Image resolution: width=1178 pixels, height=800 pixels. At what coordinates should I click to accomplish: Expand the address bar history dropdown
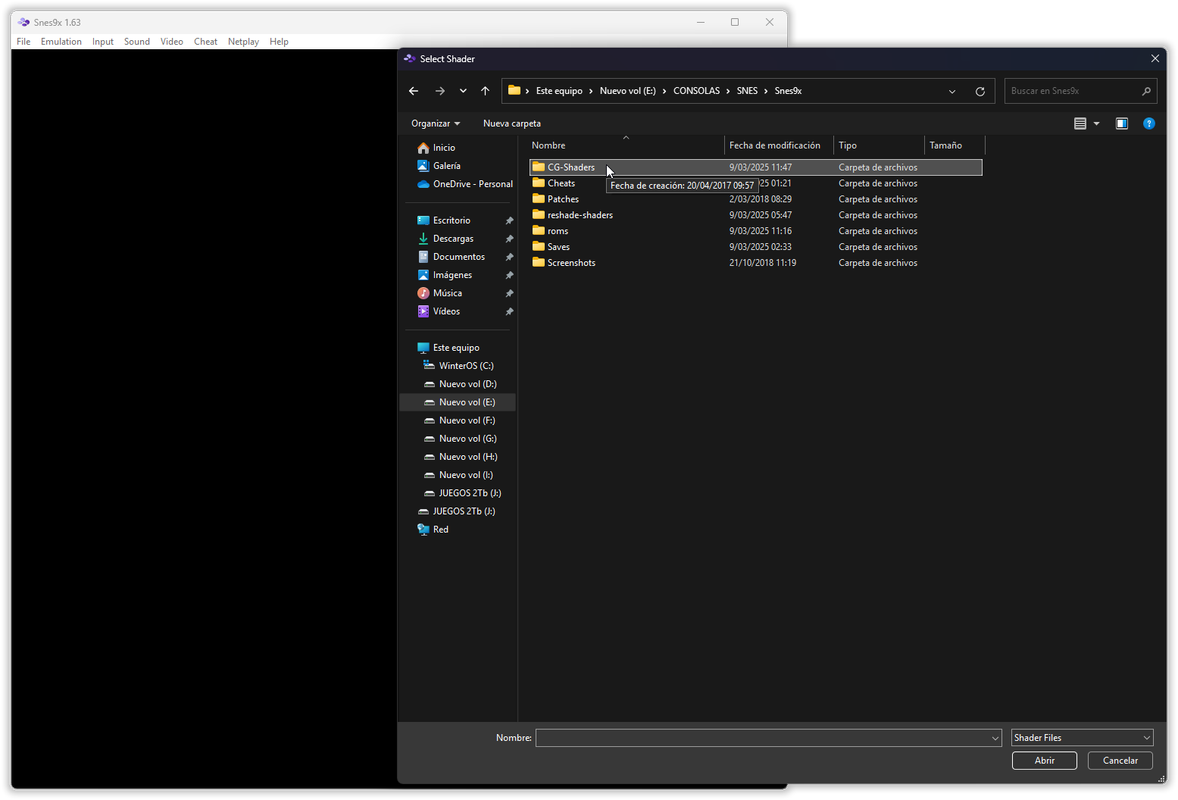(952, 92)
